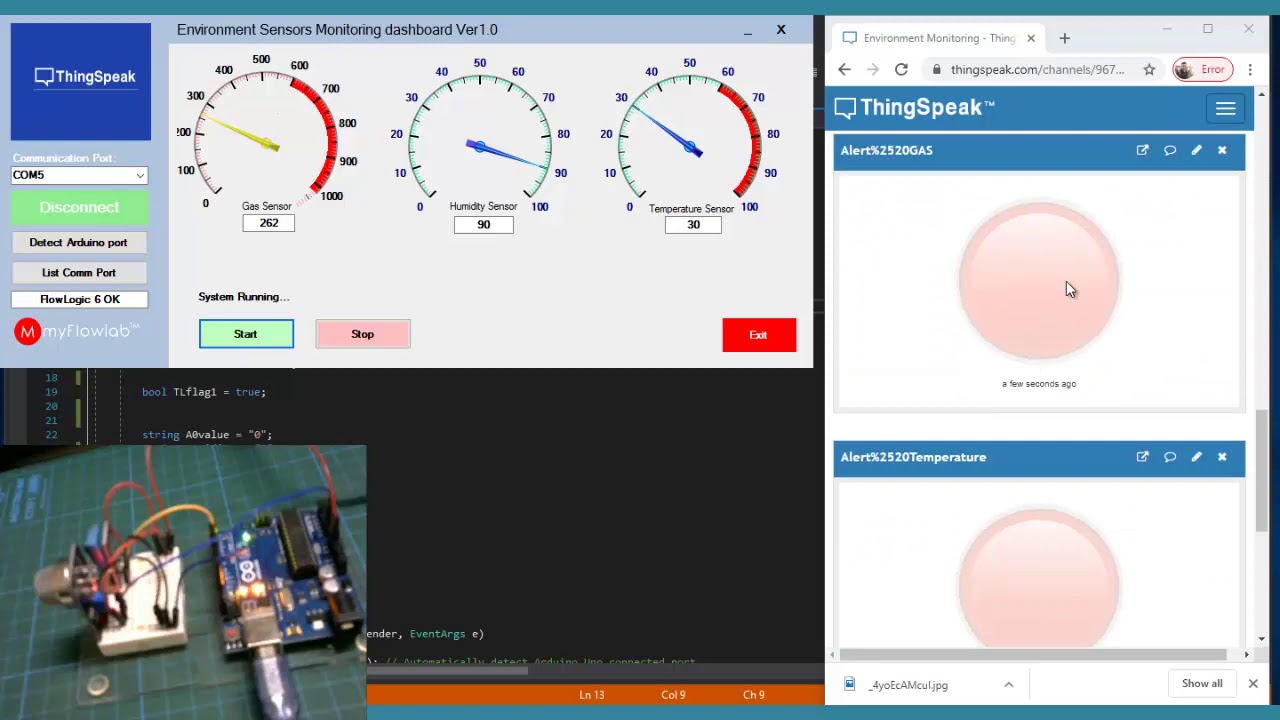Click scroll down arrow in browser
This screenshot has width=1280, height=720.
pyautogui.click(x=1262, y=638)
